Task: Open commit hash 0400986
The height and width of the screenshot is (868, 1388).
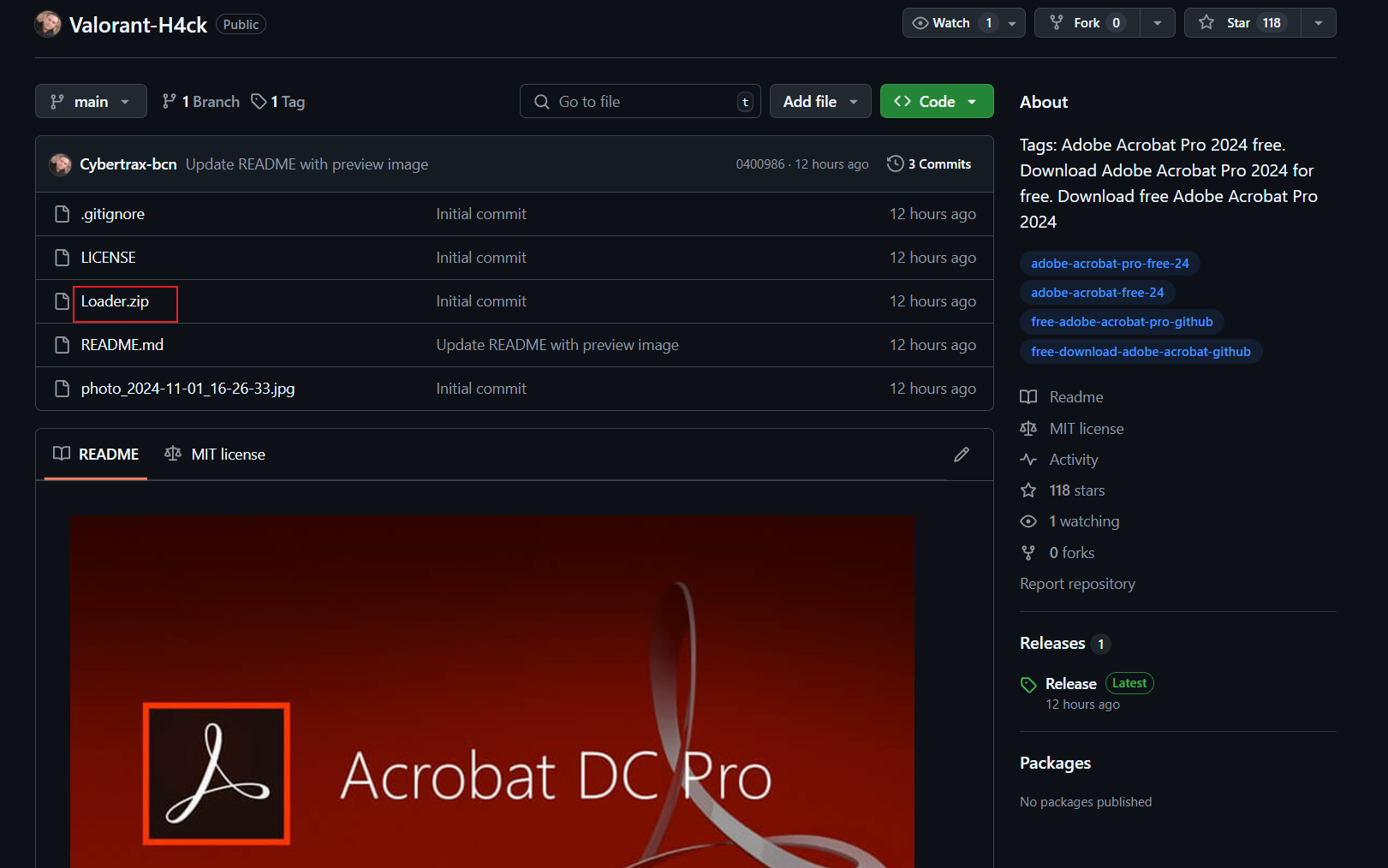Action: point(760,163)
